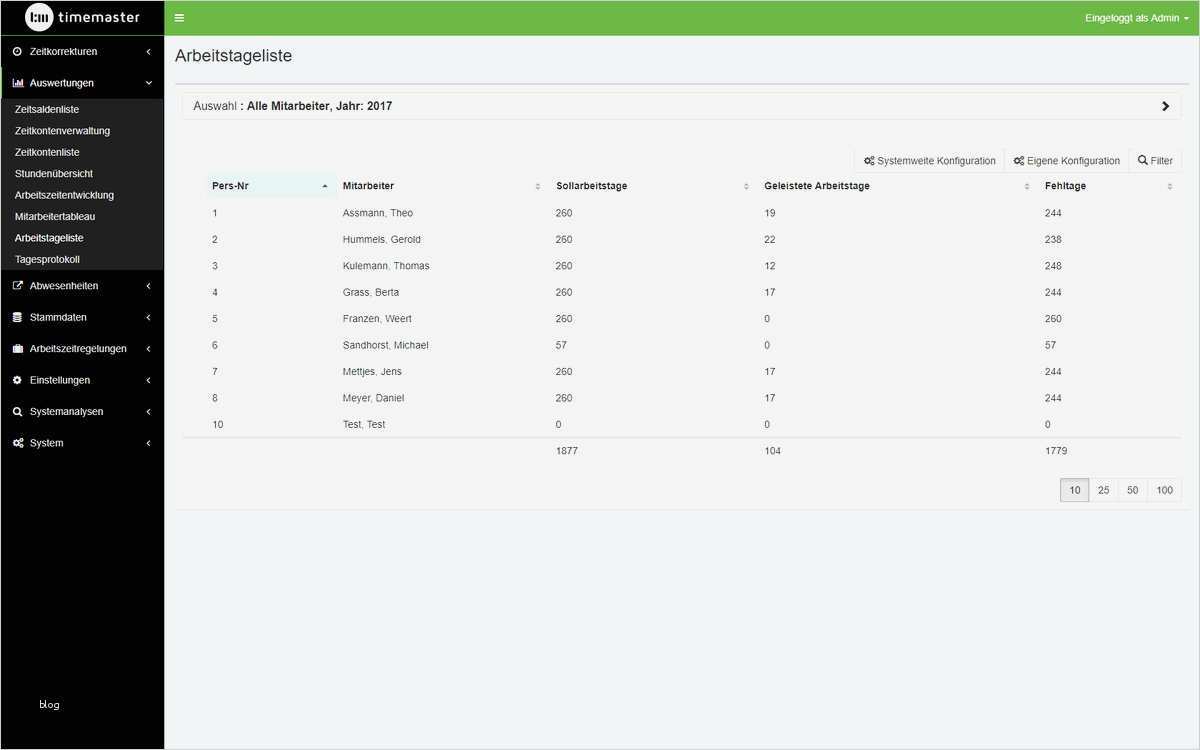Click the Arbeitszeitregelungen briefcase icon
Image resolution: width=1200 pixels, height=750 pixels.
click(17, 348)
